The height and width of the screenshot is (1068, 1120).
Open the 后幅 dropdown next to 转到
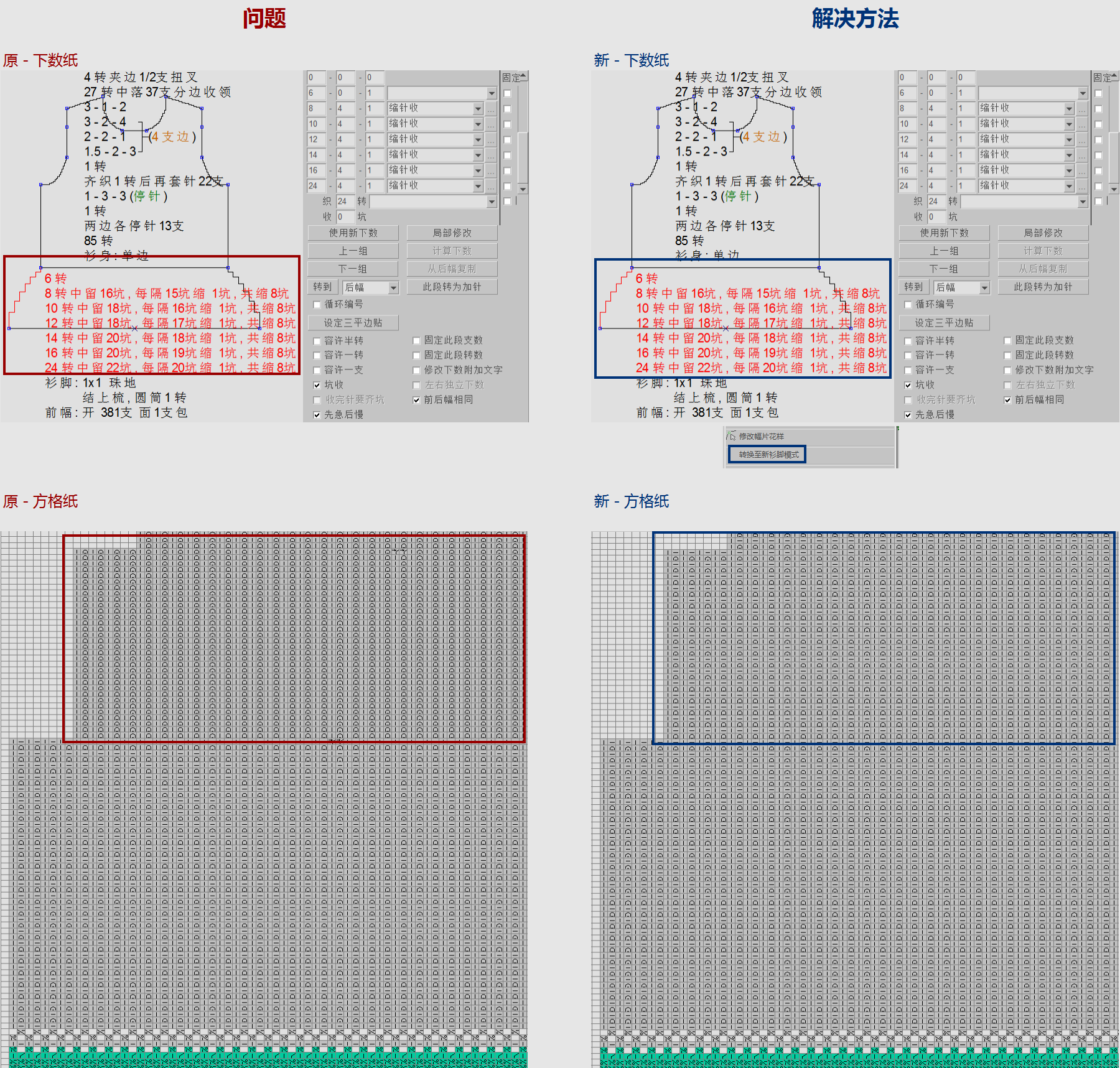pyautogui.click(x=393, y=288)
